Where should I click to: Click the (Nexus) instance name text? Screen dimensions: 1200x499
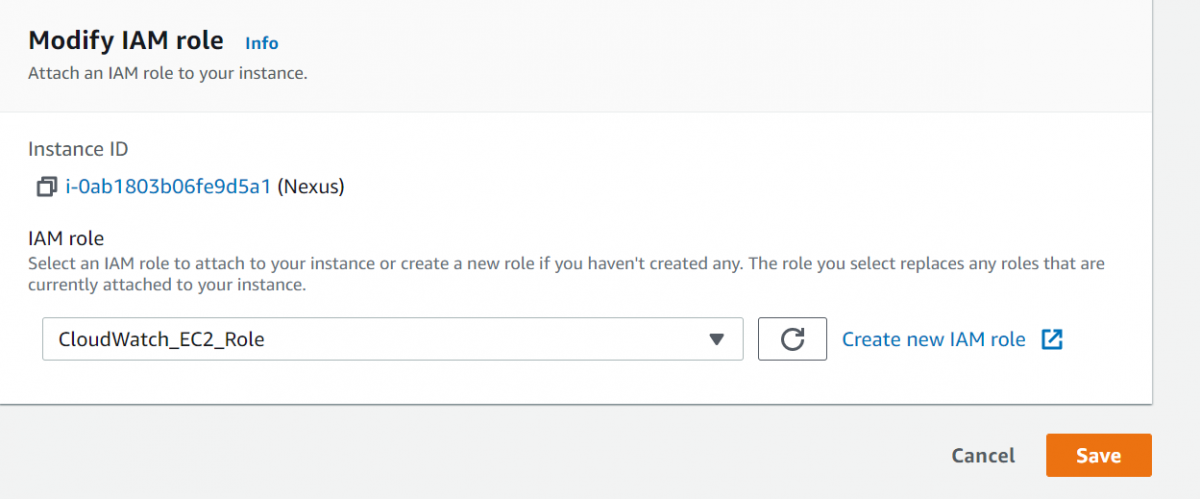click(x=310, y=187)
